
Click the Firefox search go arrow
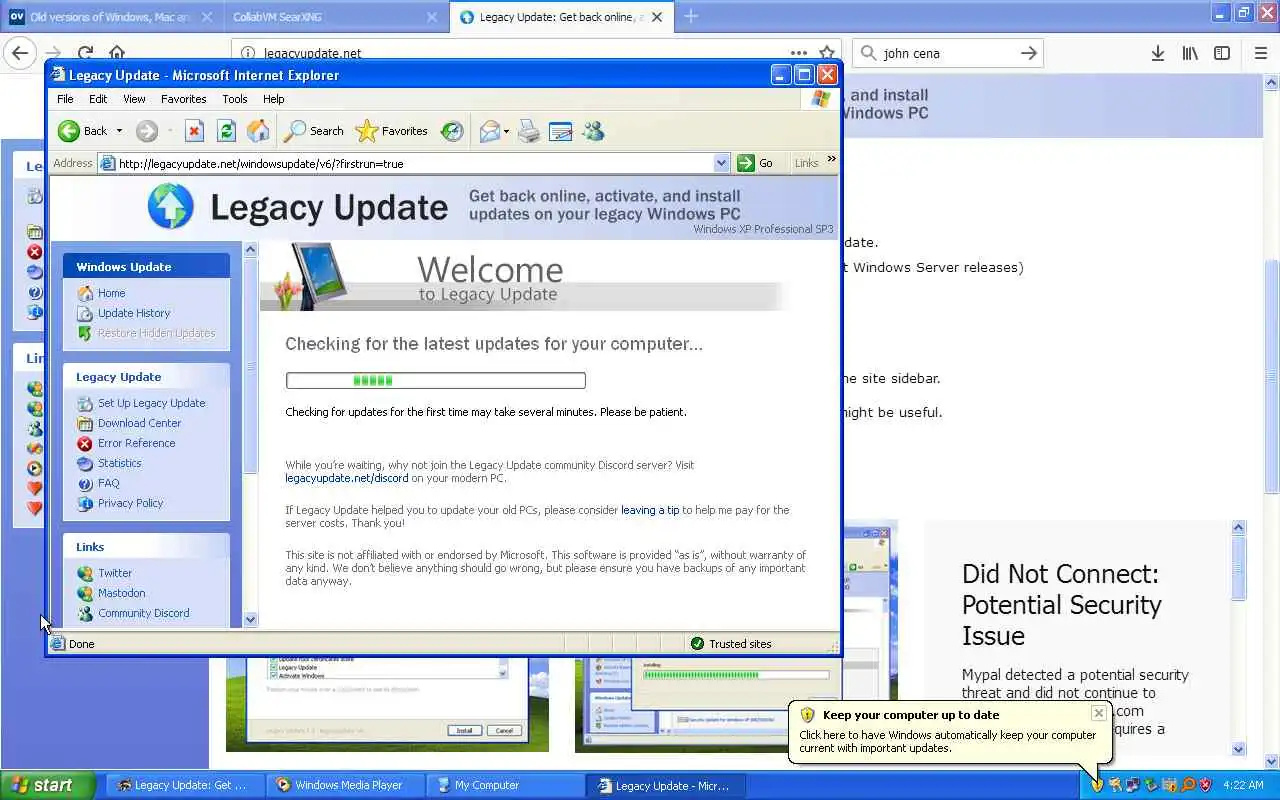(1029, 53)
